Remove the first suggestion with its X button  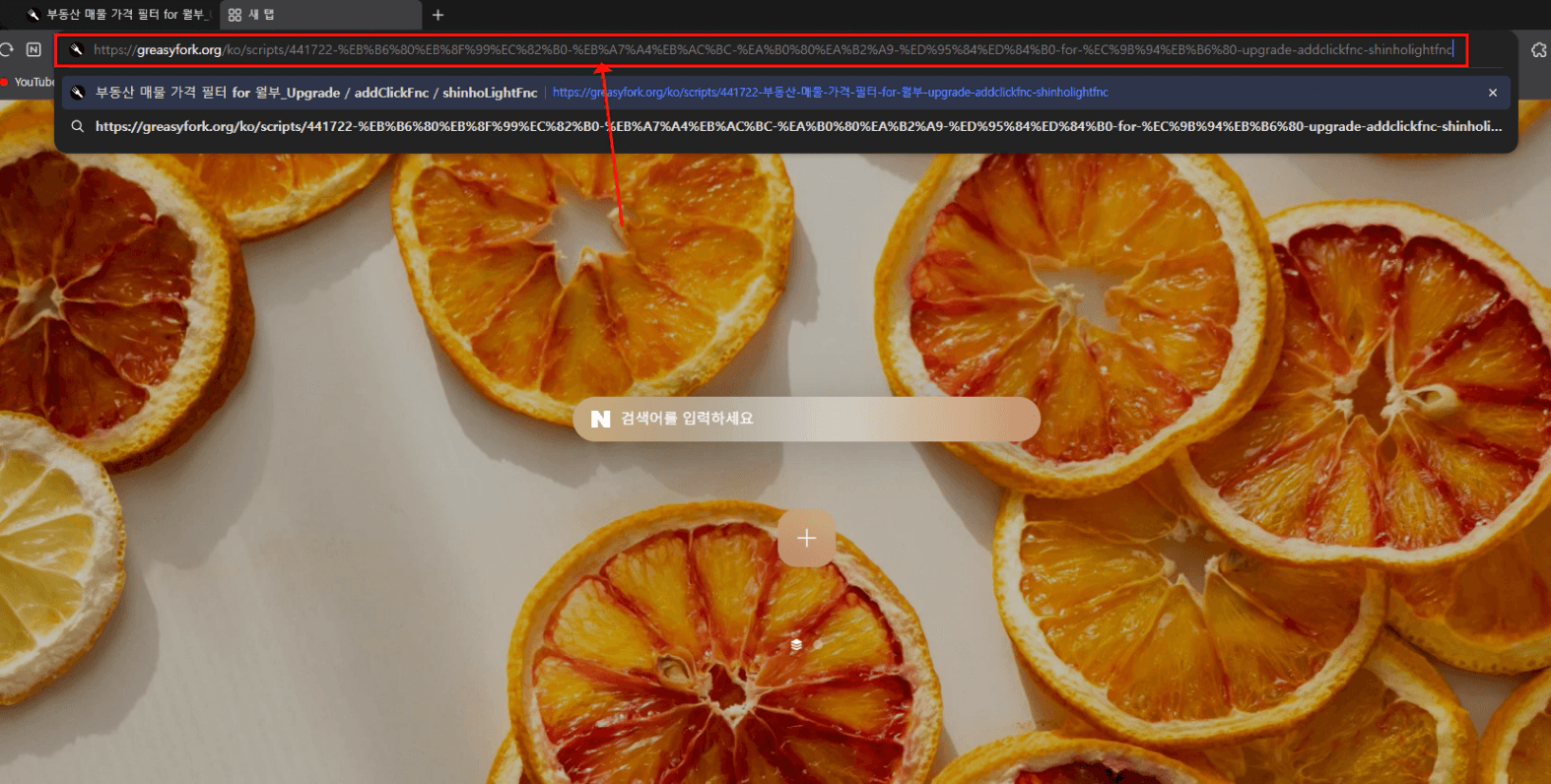pyautogui.click(x=1493, y=93)
